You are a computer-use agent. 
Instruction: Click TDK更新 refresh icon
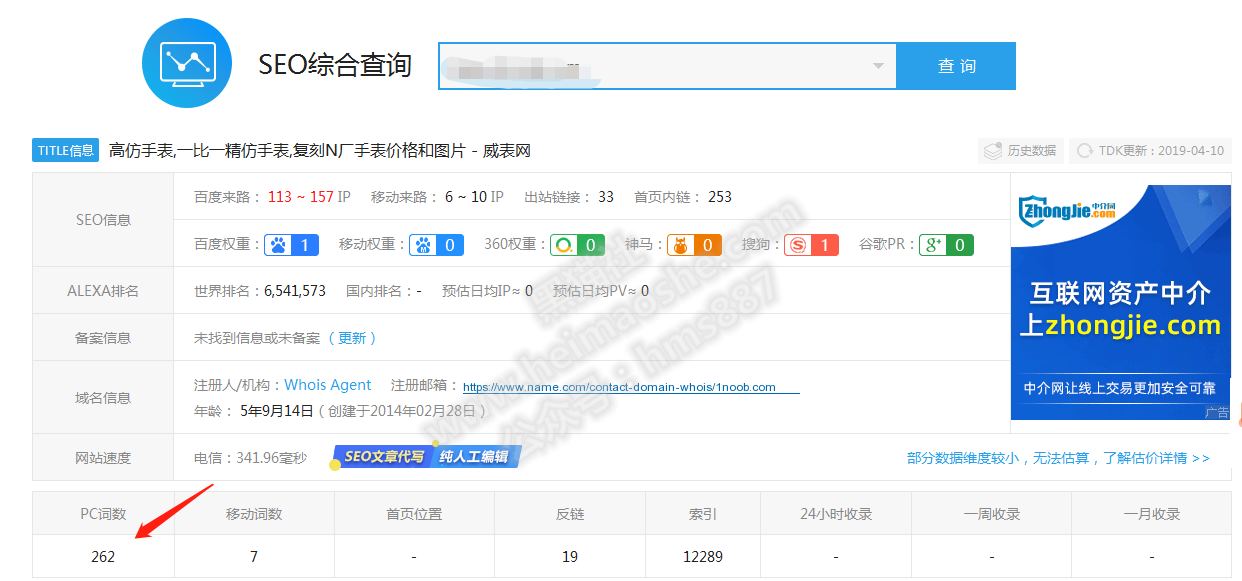point(1084,151)
